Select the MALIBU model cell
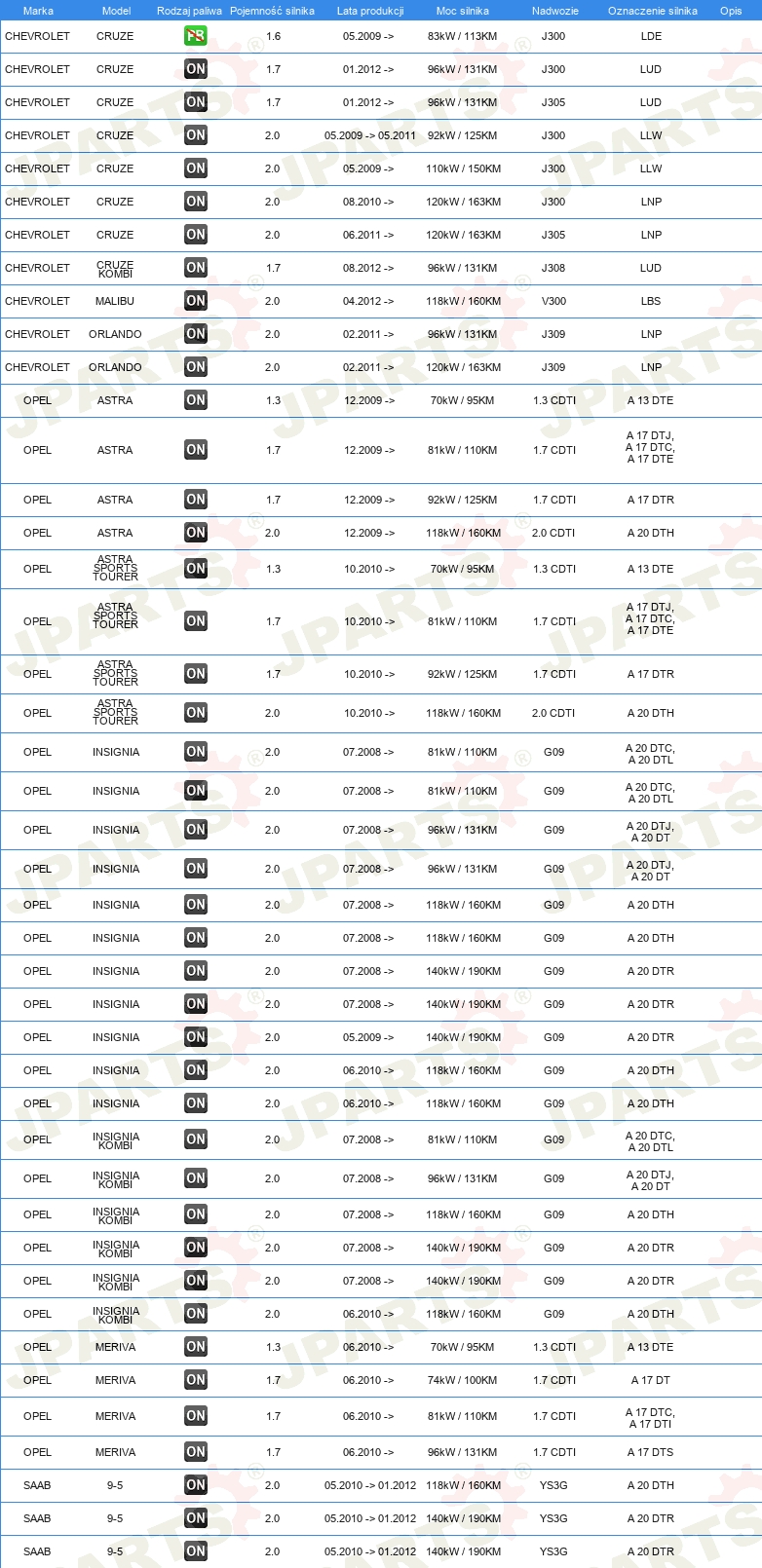Viewport: 762px width, 1568px height. tap(115, 301)
